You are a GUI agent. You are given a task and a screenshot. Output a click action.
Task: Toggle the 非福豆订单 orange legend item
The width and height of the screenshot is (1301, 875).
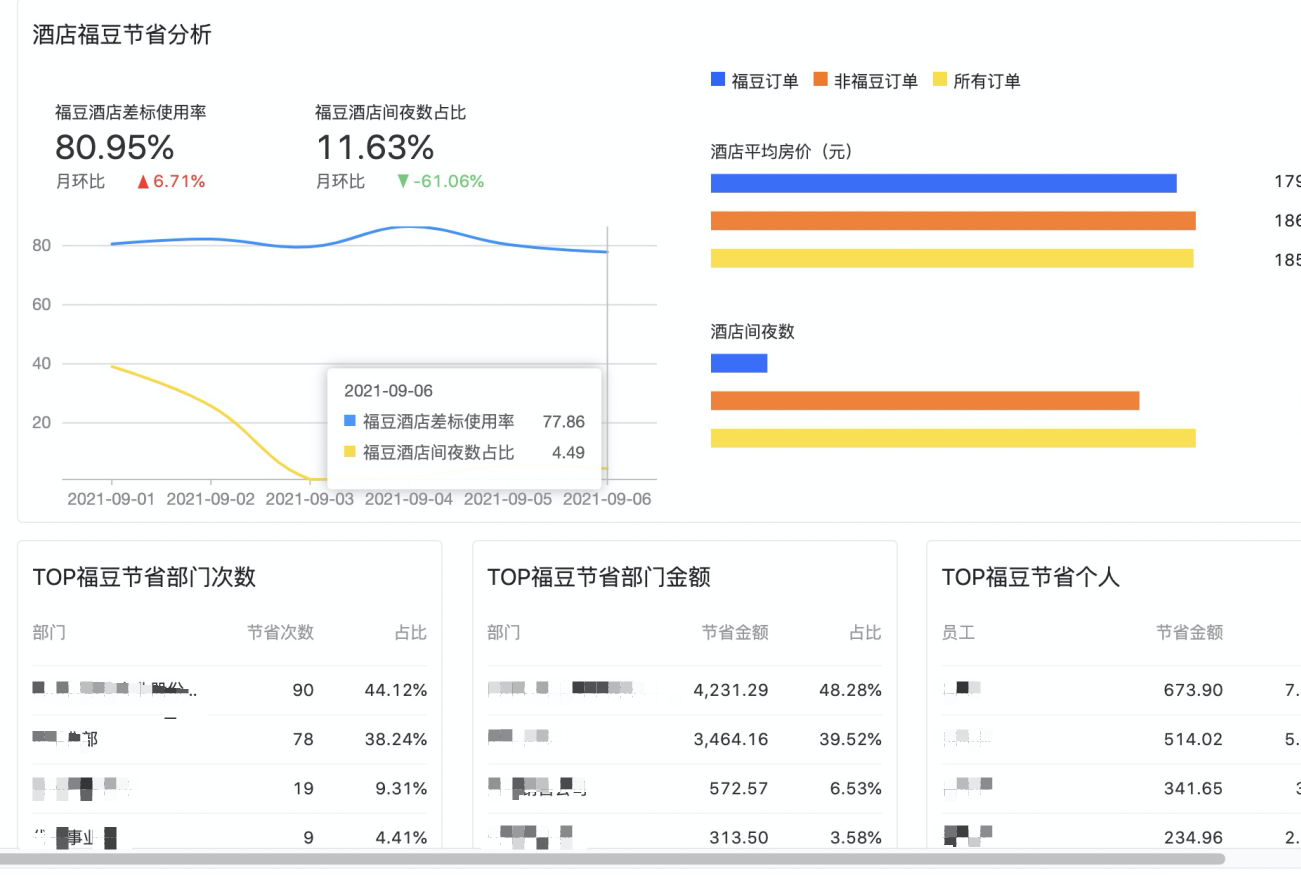pyautogui.click(x=865, y=81)
